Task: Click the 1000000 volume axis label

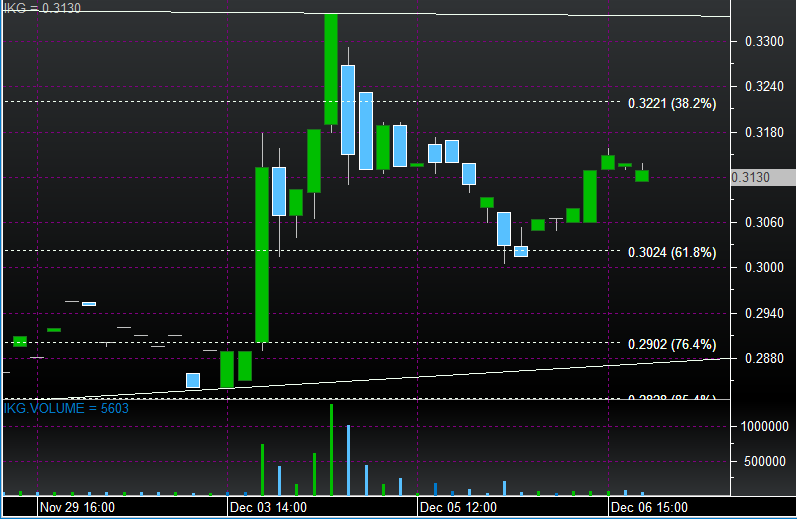Action: point(760,426)
